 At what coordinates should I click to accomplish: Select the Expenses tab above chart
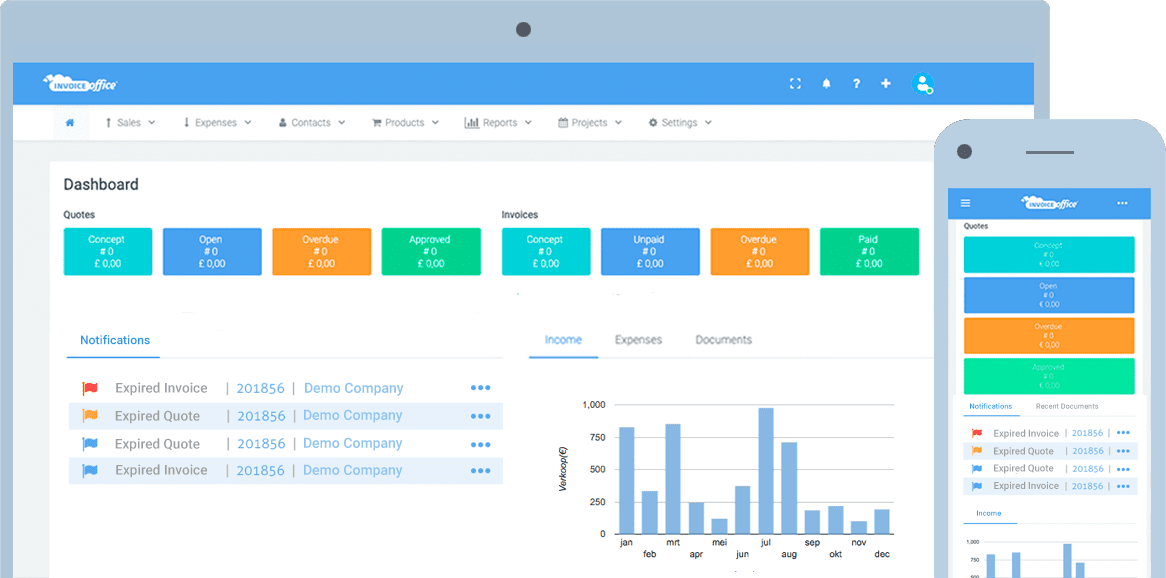[638, 340]
